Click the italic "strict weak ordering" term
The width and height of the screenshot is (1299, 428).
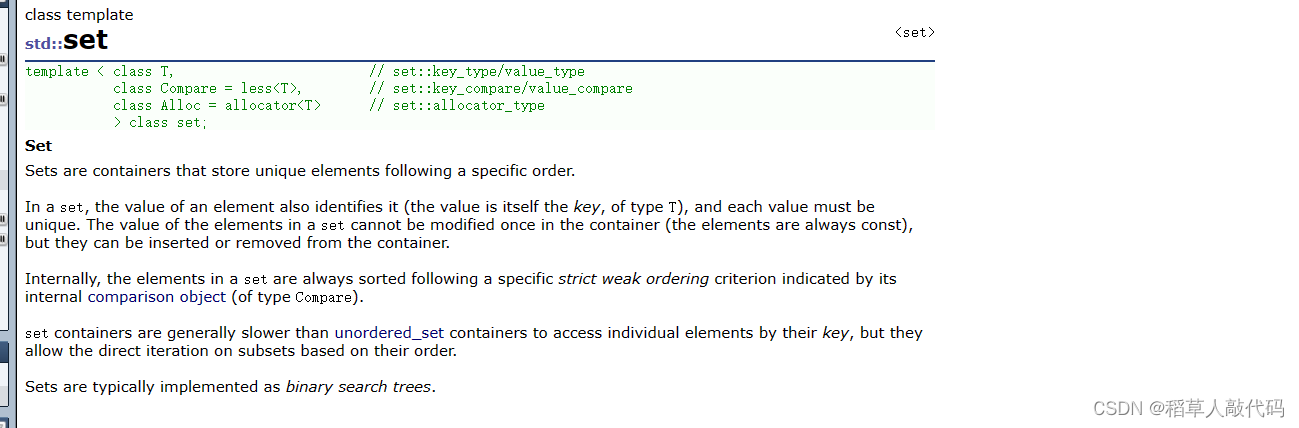point(634,279)
